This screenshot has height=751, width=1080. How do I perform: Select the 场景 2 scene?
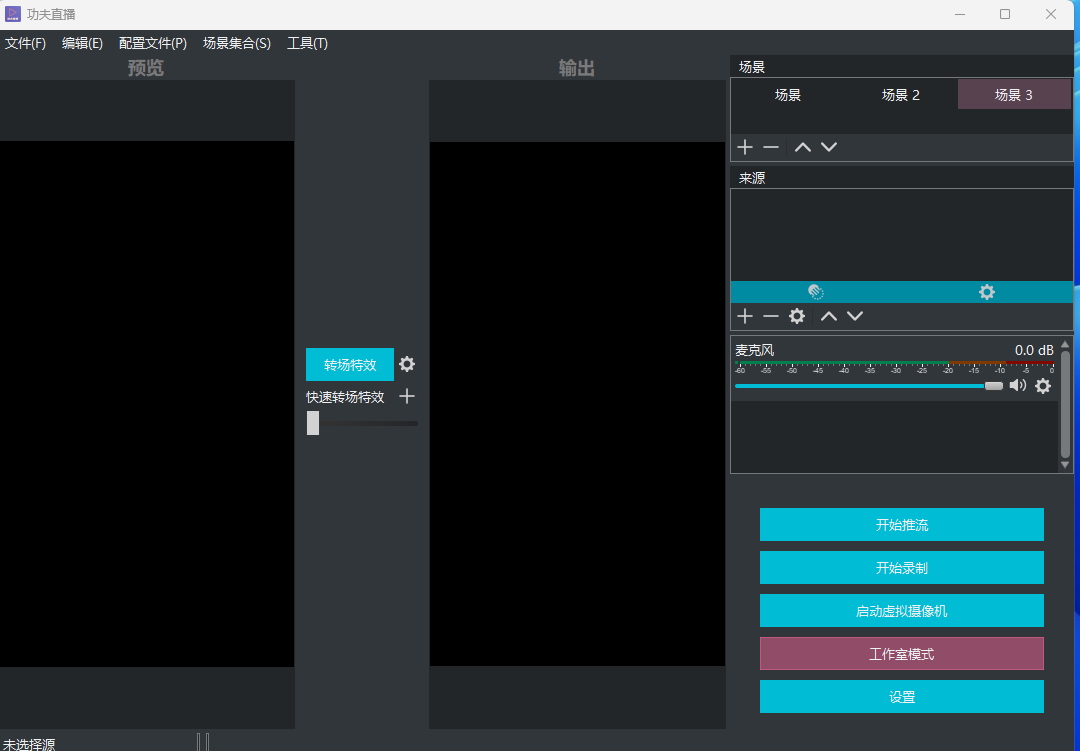pos(900,95)
